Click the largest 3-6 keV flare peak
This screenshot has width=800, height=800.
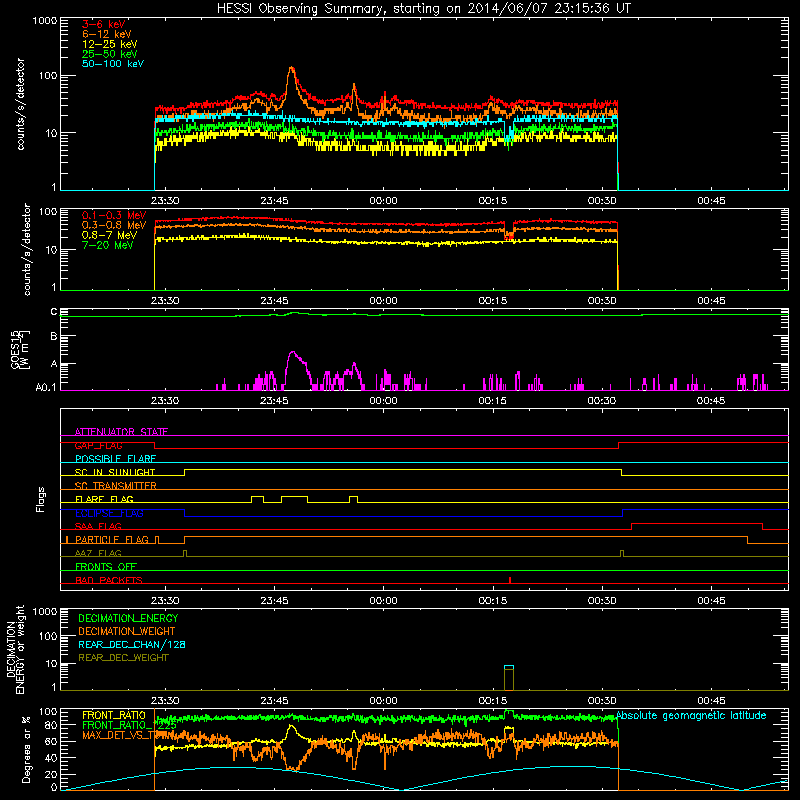291,69
